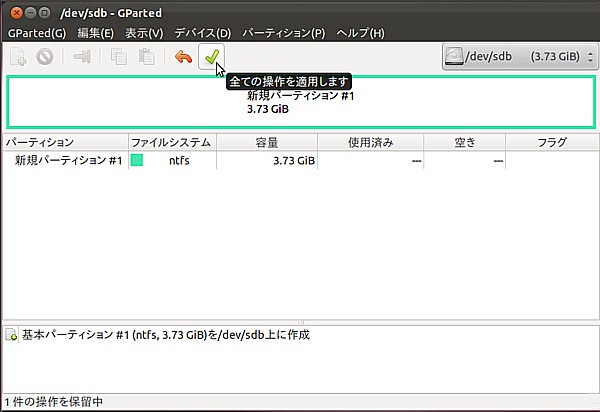Open the ヘルプ(H) menu
The image size is (600, 412).
360,33
